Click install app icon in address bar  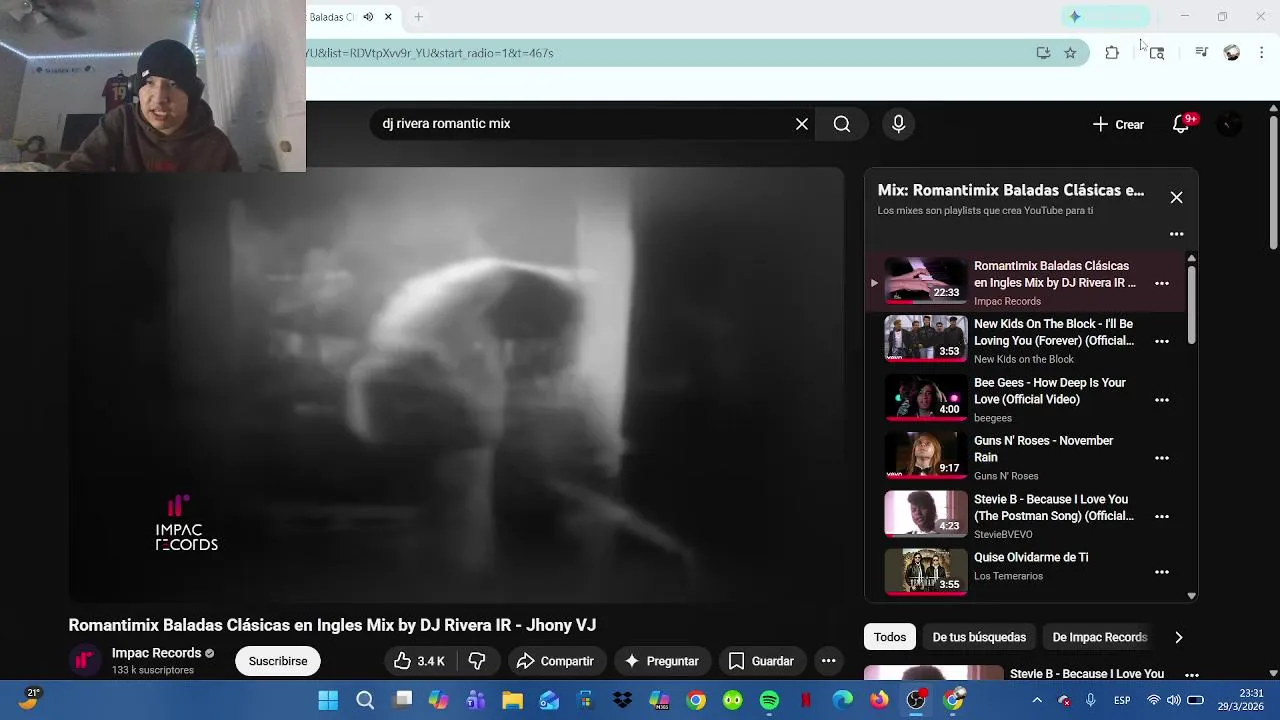coord(1043,53)
